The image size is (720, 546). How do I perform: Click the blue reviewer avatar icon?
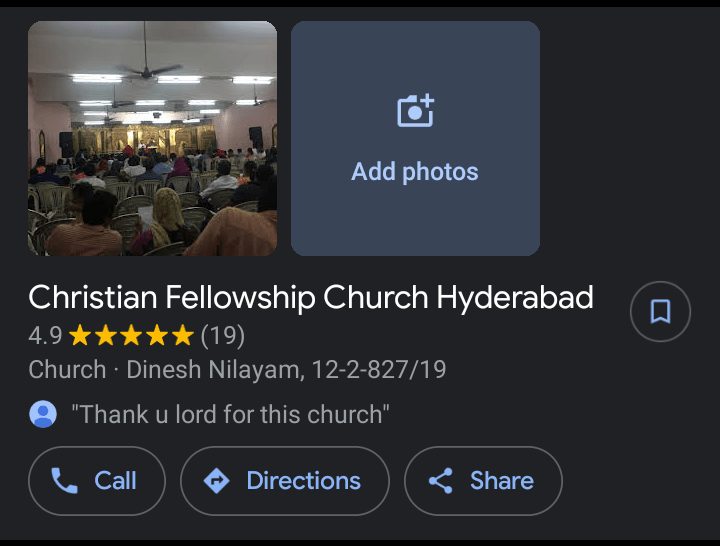(x=43, y=414)
